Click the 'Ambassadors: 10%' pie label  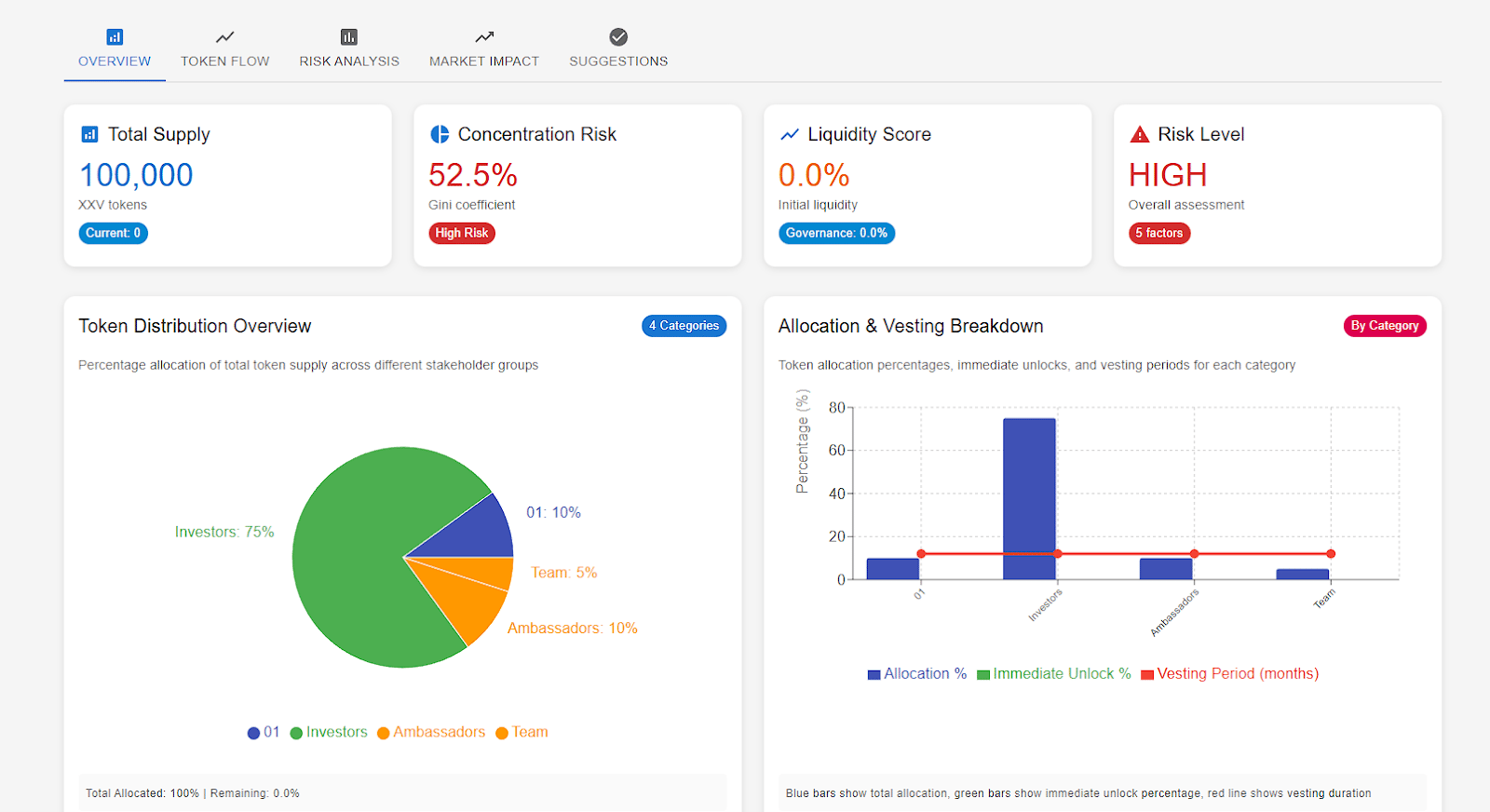click(573, 629)
